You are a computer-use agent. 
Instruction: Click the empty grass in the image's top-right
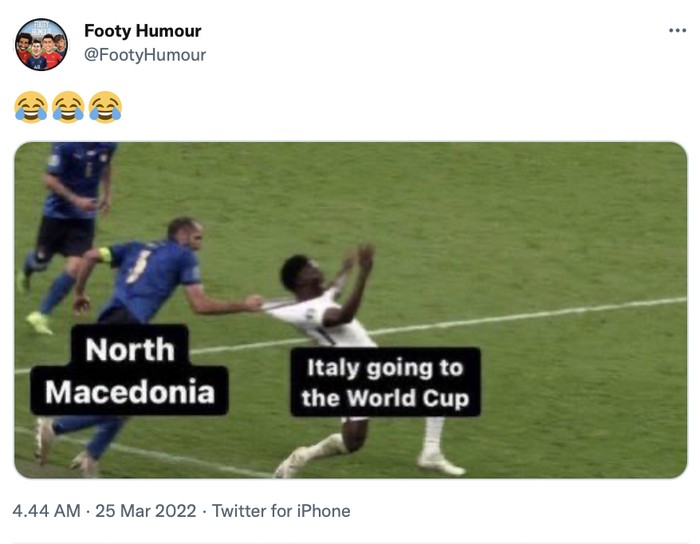[x=580, y=200]
